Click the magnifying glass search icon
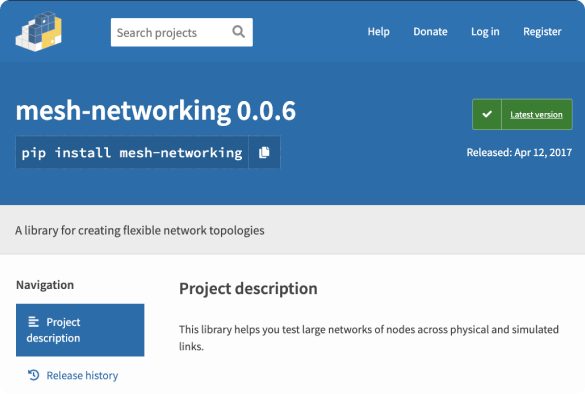This screenshot has width=585, height=394. pyautogui.click(x=238, y=32)
